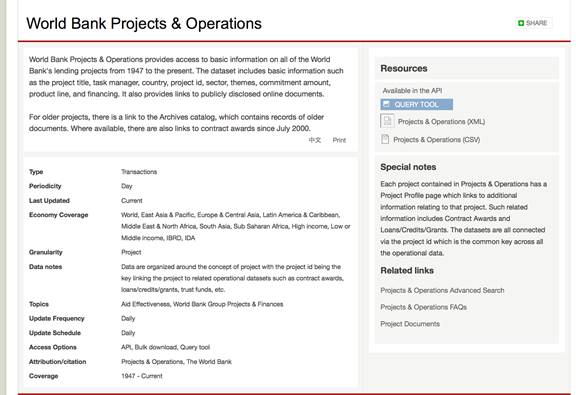Open Projects & Operations (XML) link

pos(441,122)
